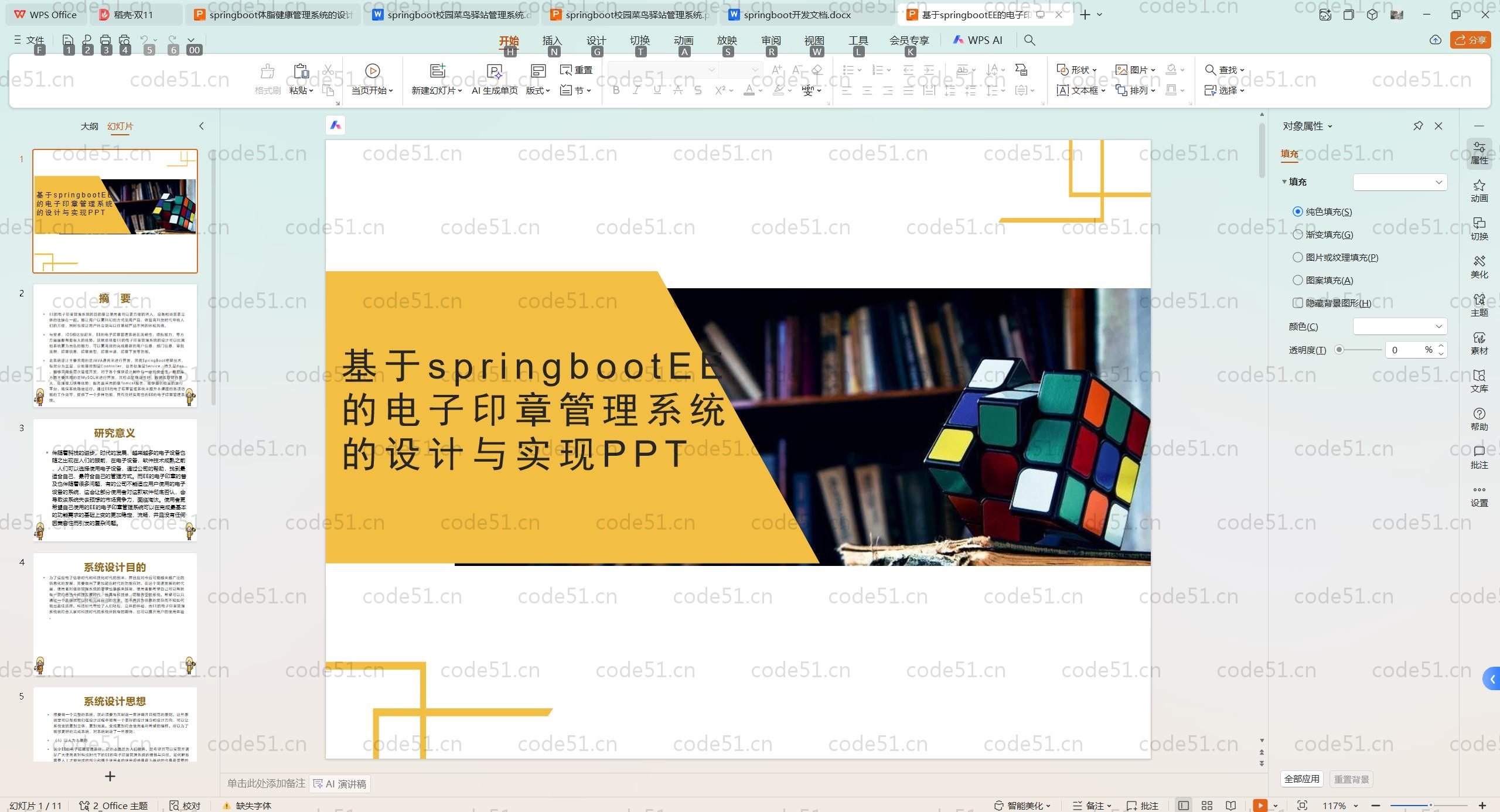Click the 当页开始 play icon
Viewport: 1500px width, 812px height.
(372, 71)
